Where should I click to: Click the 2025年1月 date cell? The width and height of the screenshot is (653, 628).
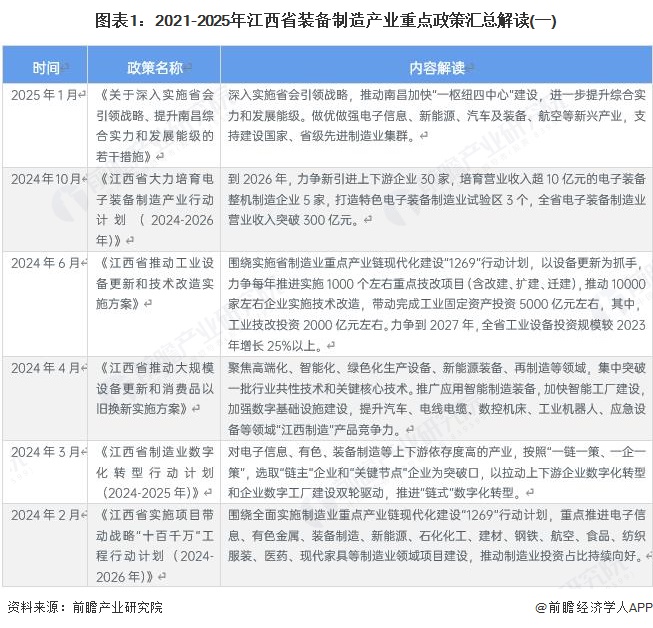point(46,94)
